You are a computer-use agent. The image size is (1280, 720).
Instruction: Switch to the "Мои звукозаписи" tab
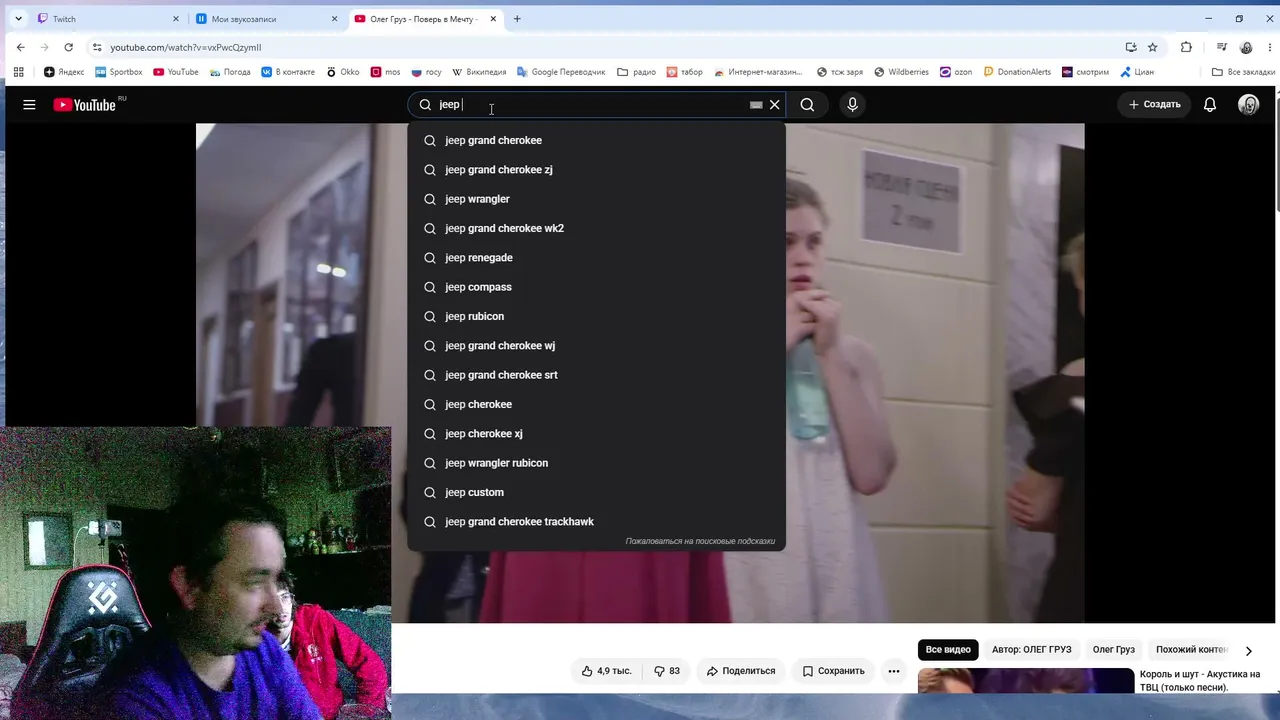pyautogui.click(x=266, y=19)
